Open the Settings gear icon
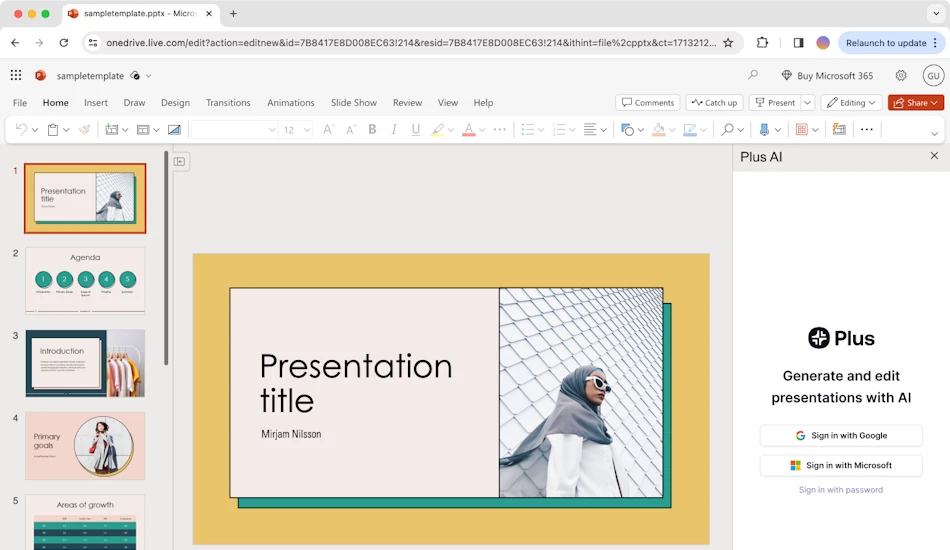950x550 pixels. (901, 75)
